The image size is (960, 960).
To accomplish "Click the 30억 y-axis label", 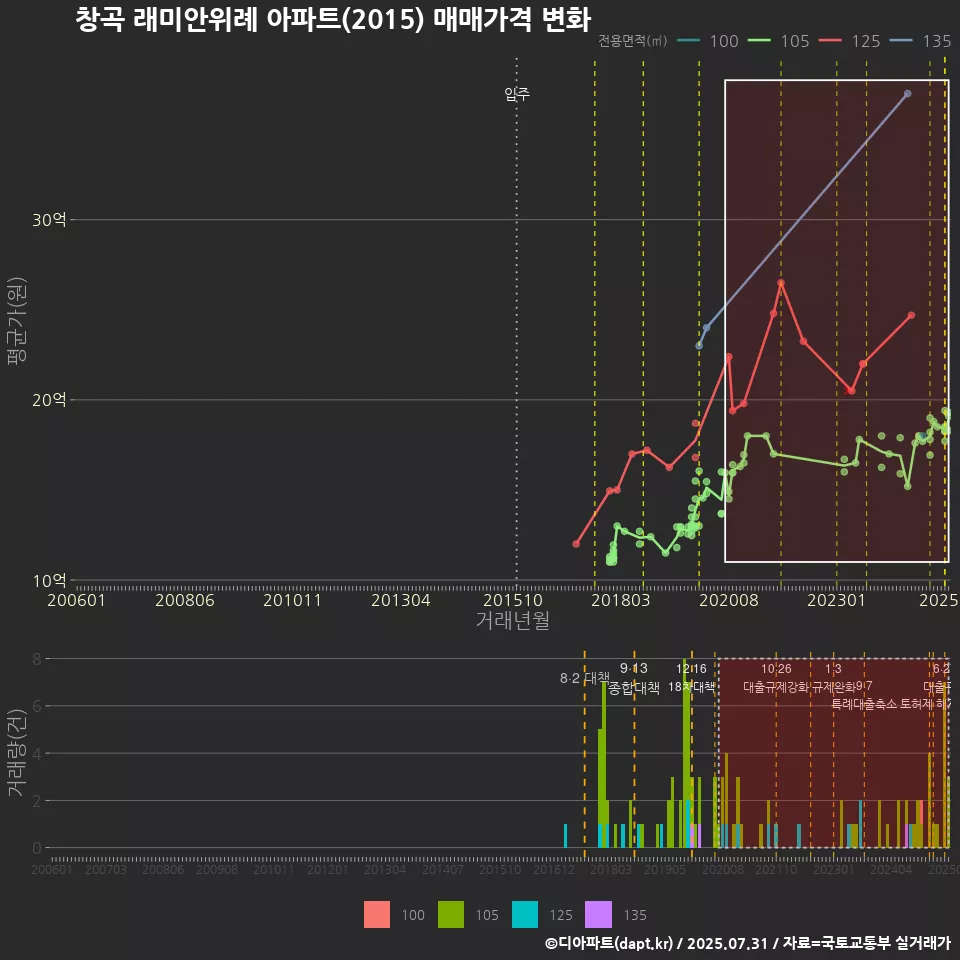I will [49, 220].
